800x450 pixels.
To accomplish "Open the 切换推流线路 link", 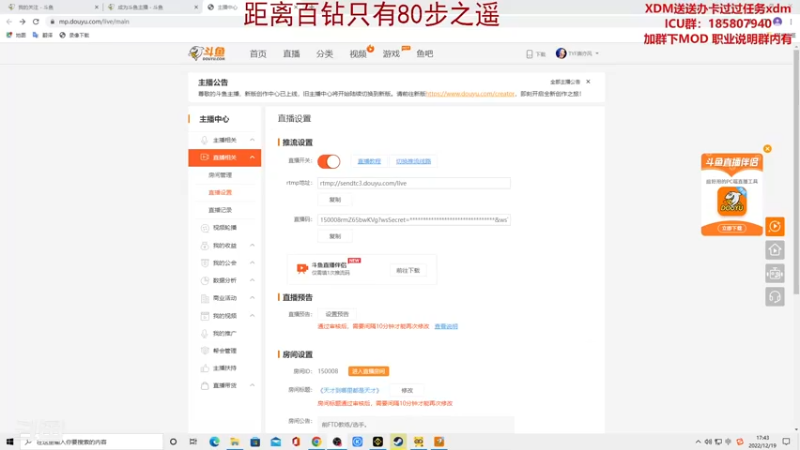I will pos(413,161).
